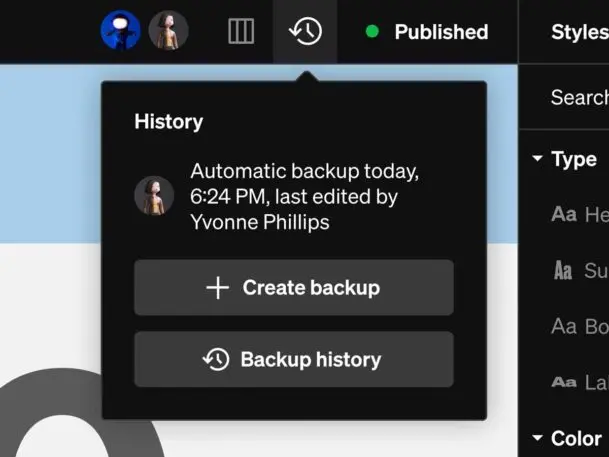Select the "Aa Su" text style
609x457 pixels.
pyautogui.click(x=580, y=270)
